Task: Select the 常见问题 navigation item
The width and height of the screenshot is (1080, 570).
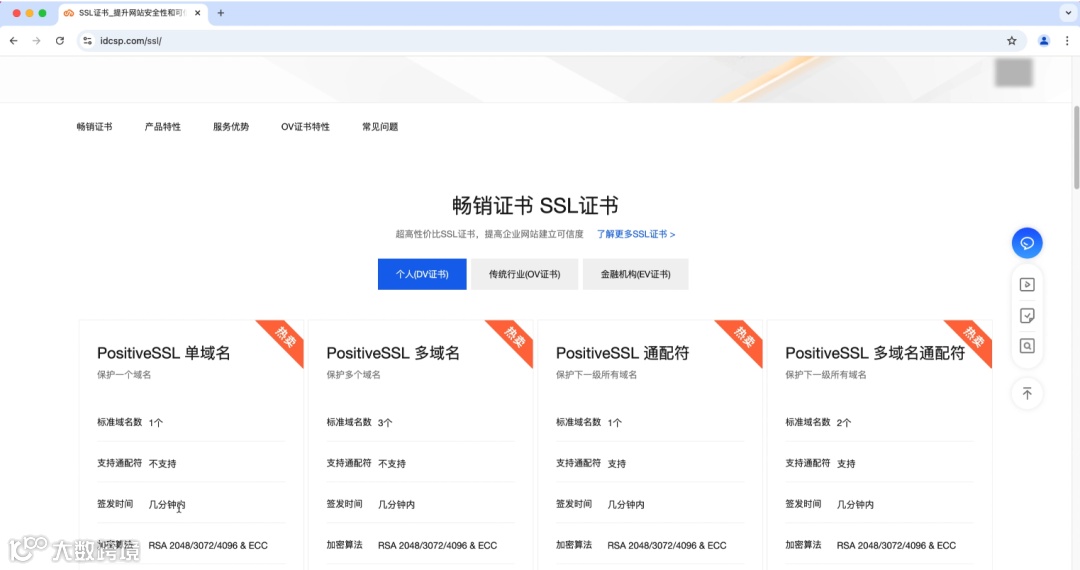Action: 380,127
